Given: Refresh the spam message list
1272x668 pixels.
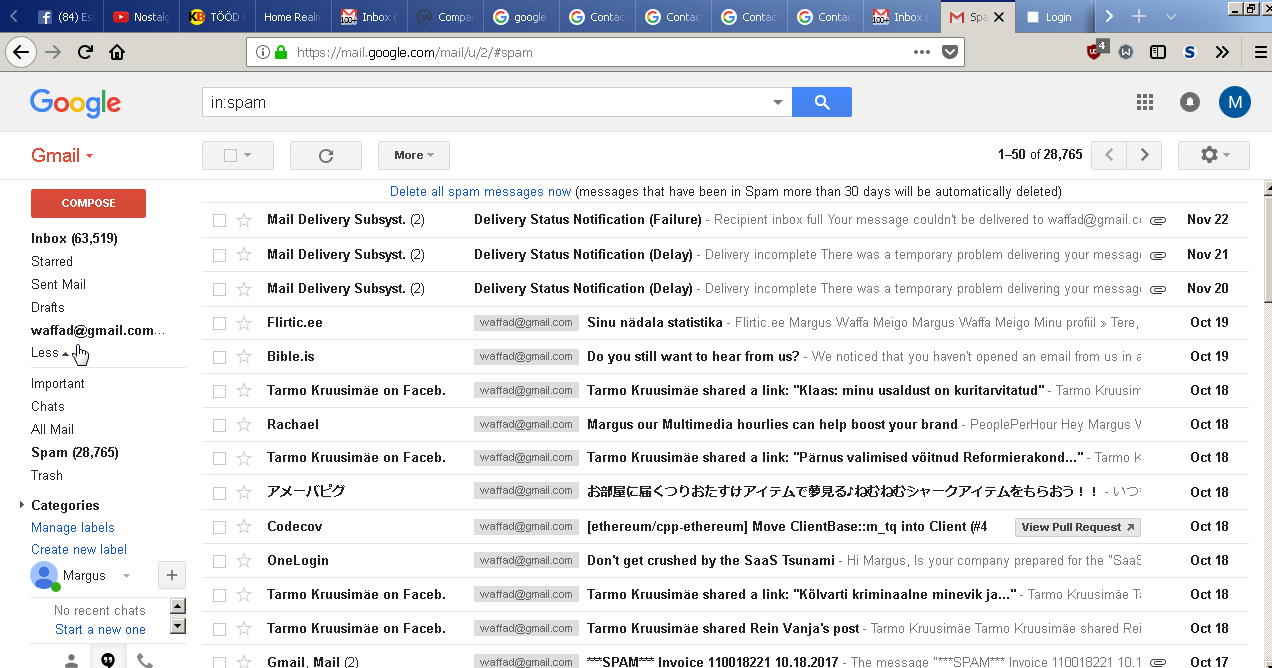Looking at the screenshot, I should [325, 155].
